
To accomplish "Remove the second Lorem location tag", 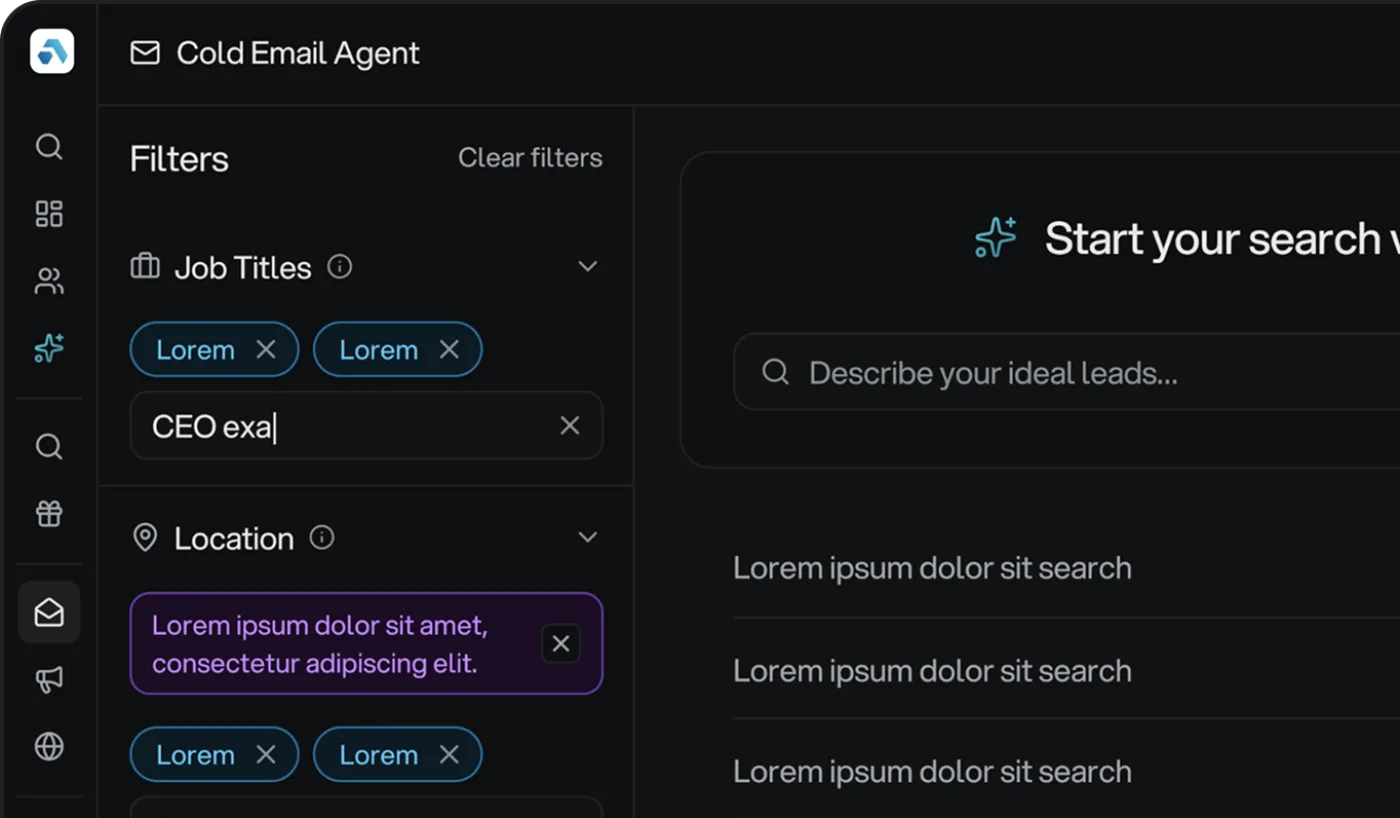I will 449,754.
